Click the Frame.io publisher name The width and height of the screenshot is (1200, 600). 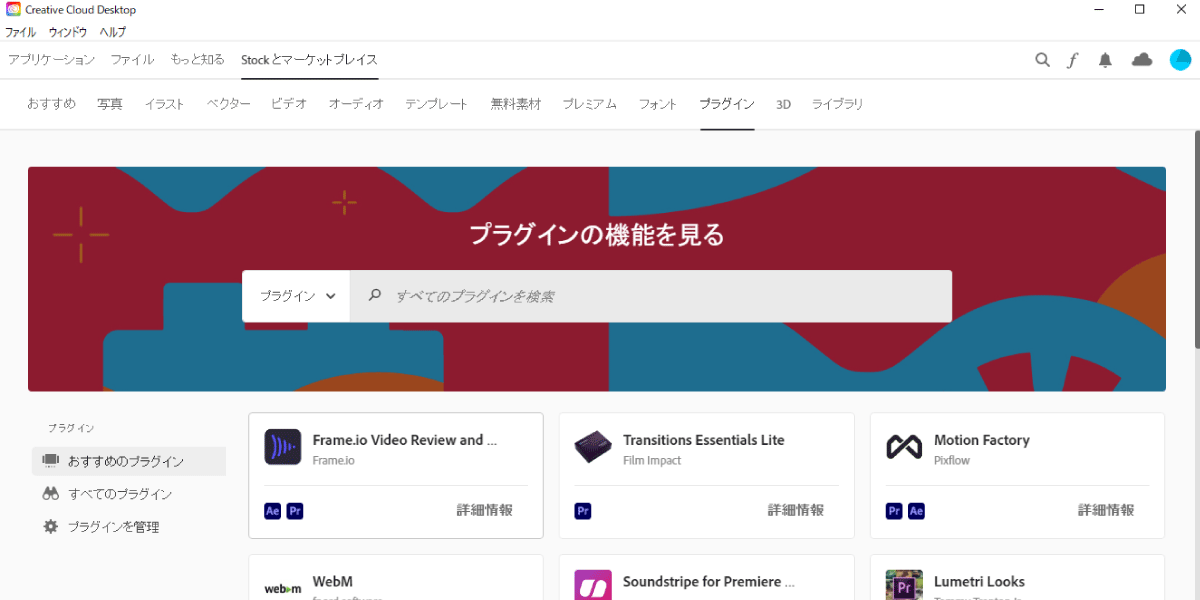point(333,461)
